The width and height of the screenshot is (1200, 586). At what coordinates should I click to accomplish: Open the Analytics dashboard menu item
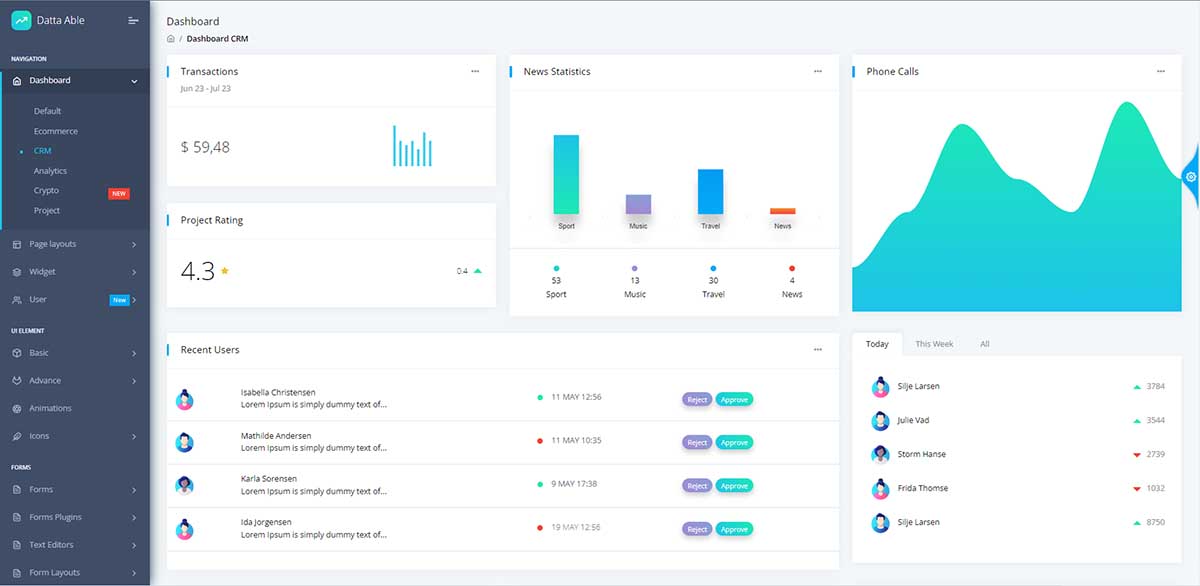(51, 171)
